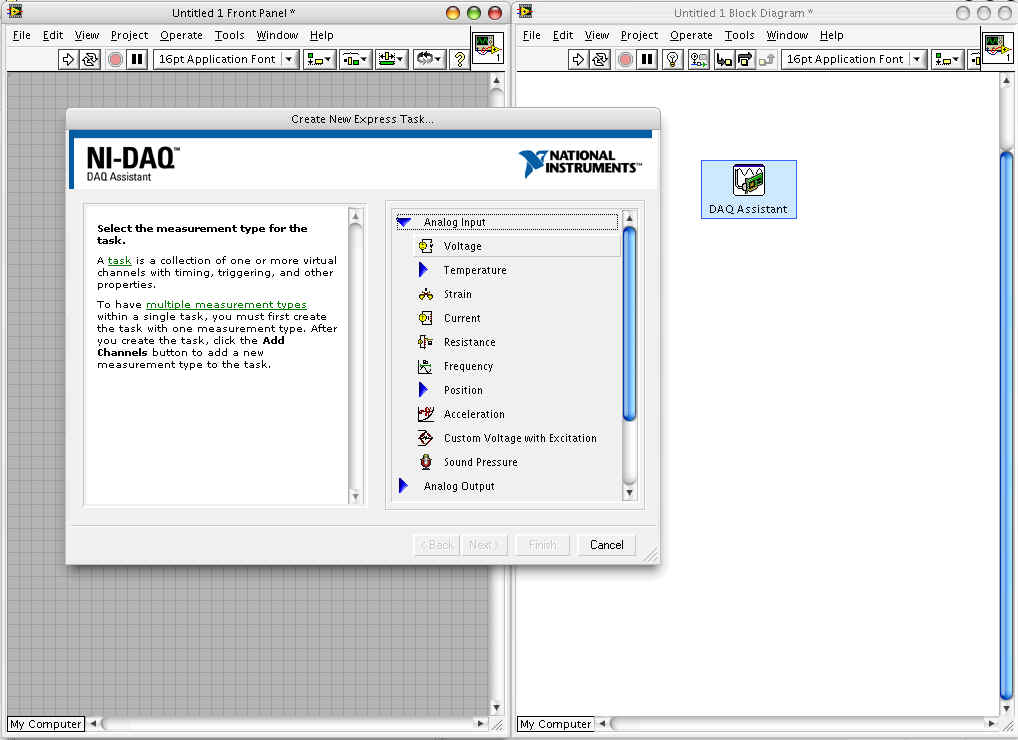Open the 'task' help link

coord(119,260)
